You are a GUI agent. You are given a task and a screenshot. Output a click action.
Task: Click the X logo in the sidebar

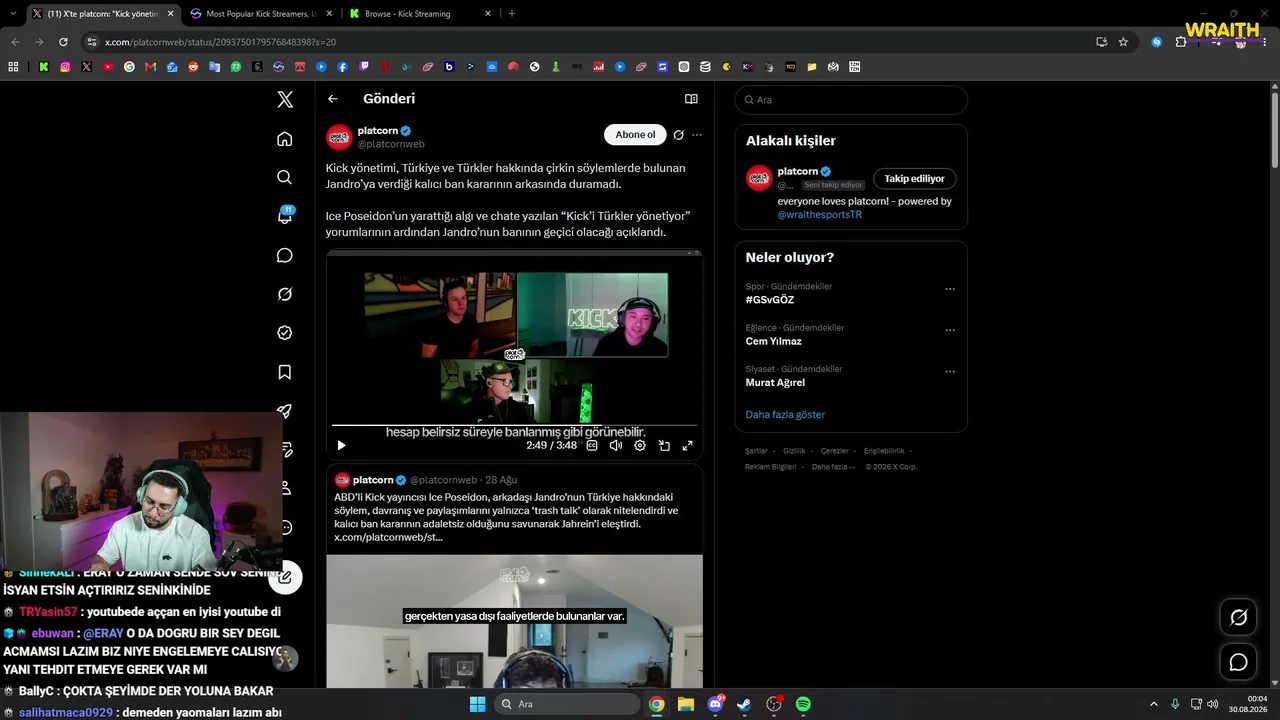tap(285, 99)
